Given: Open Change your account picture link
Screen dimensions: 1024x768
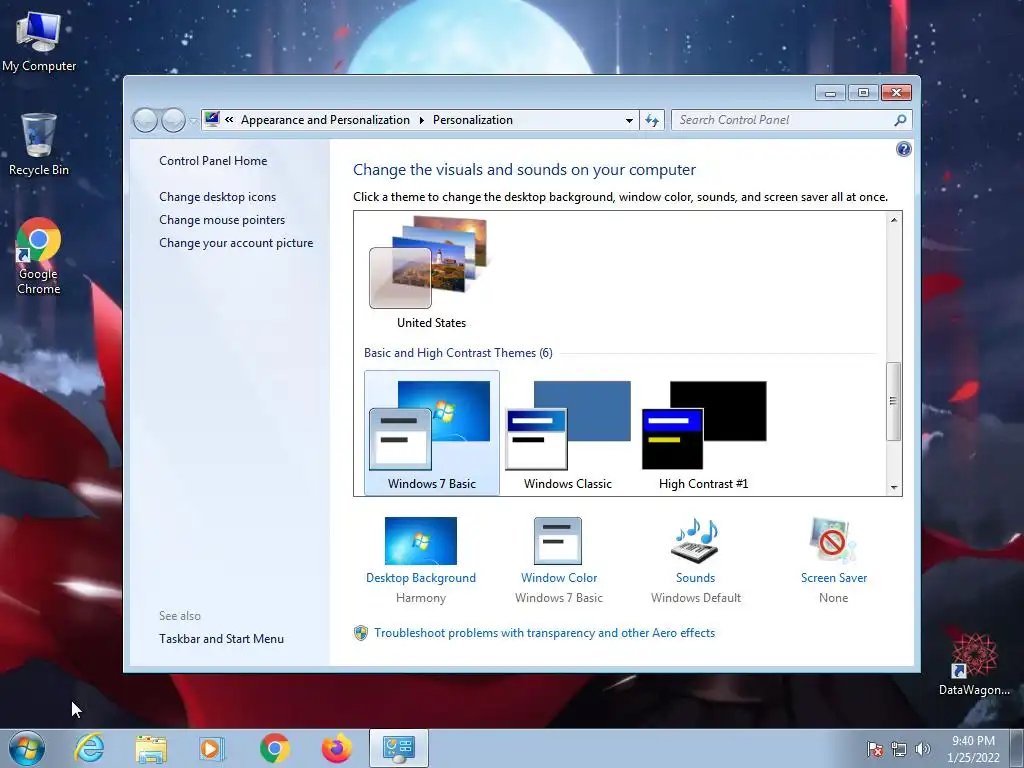Looking at the screenshot, I should 236,243.
